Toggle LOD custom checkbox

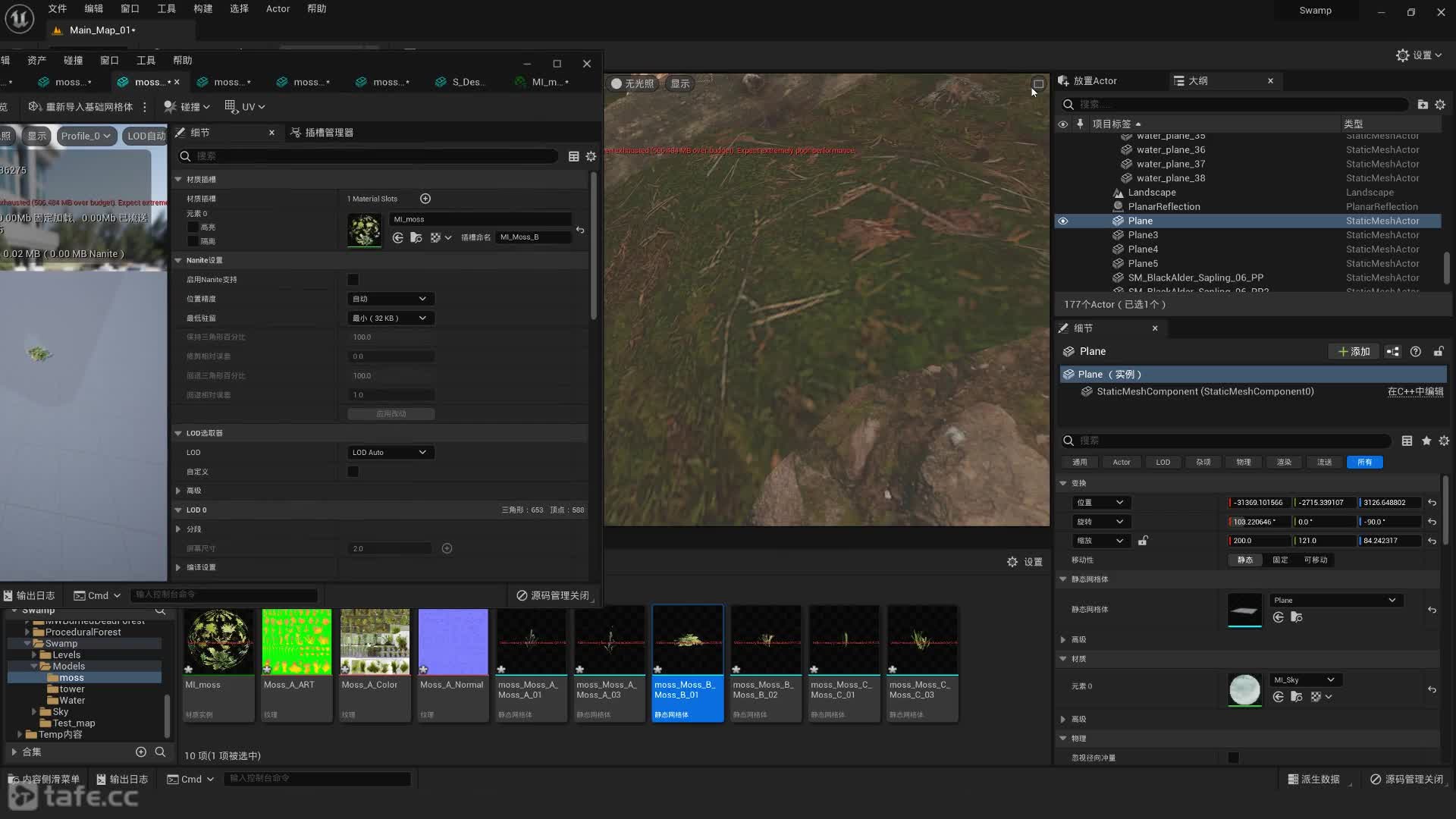(x=353, y=472)
